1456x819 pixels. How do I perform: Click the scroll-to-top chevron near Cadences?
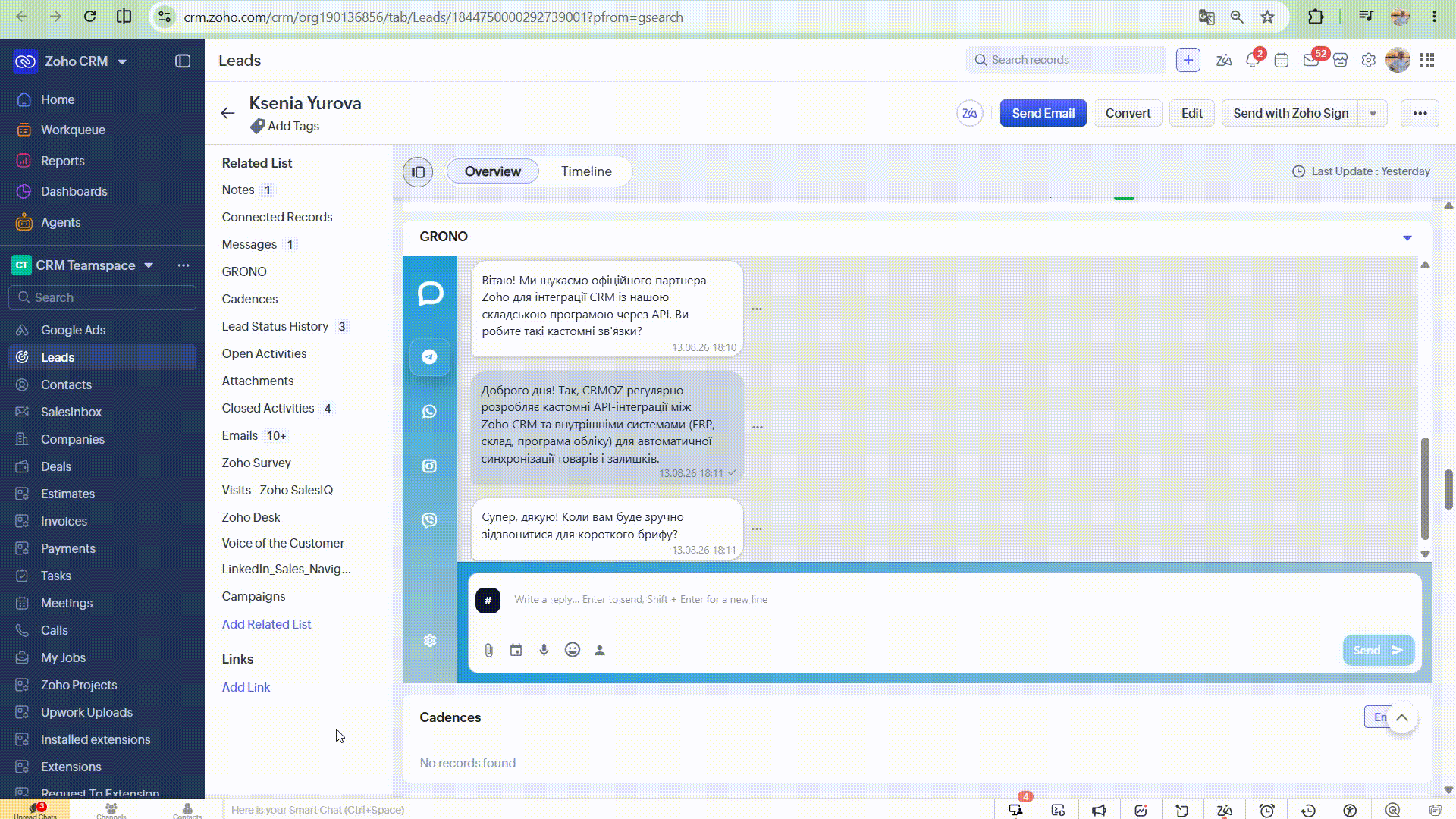click(1402, 717)
